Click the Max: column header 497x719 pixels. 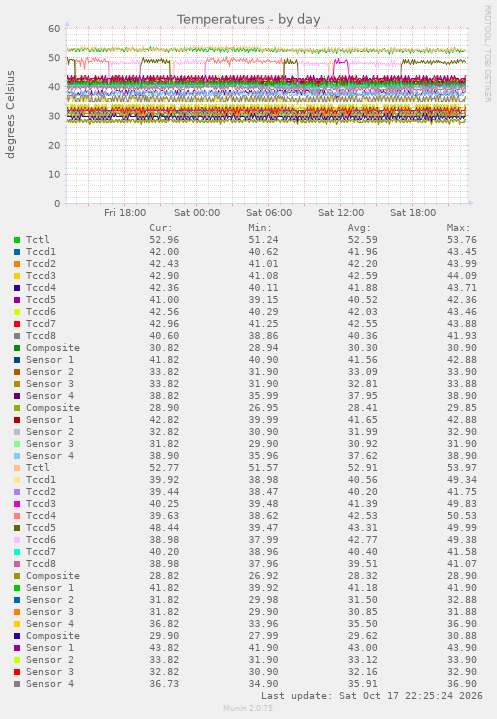point(458,227)
